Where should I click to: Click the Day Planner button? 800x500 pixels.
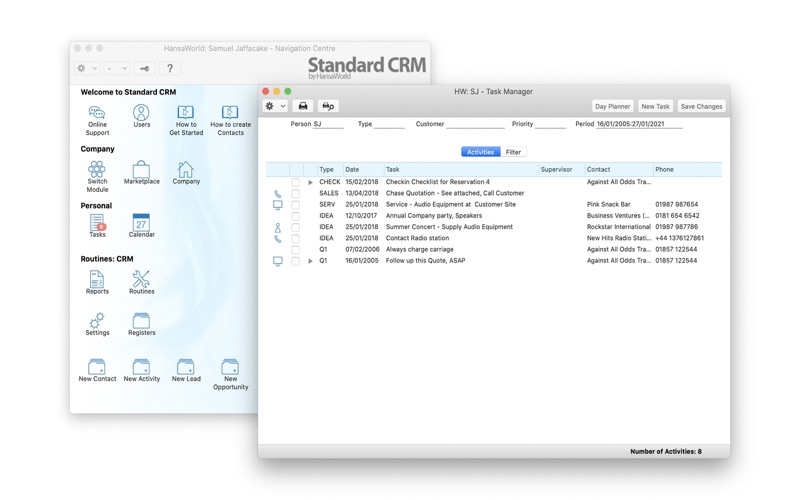coord(612,106)
